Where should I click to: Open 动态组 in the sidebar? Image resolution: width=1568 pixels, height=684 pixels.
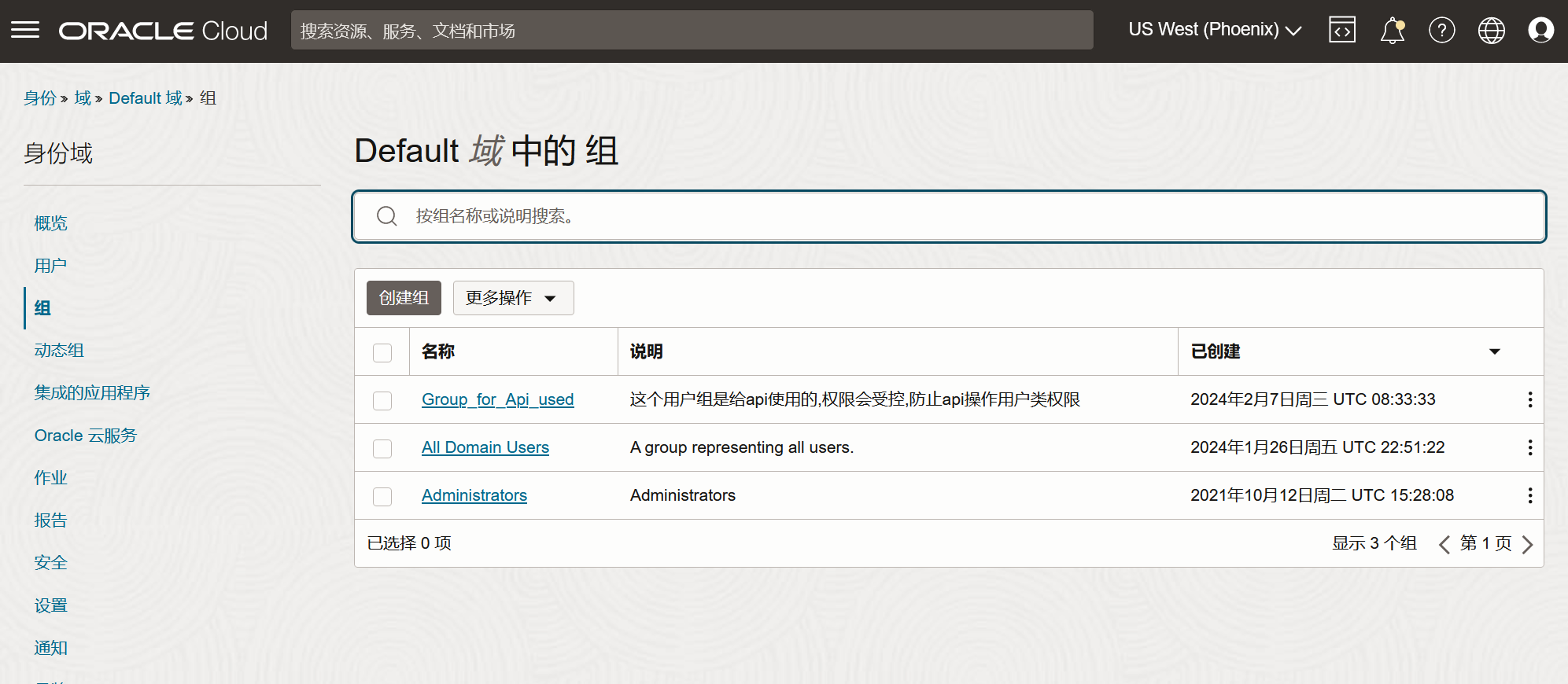tap(59, 351)
